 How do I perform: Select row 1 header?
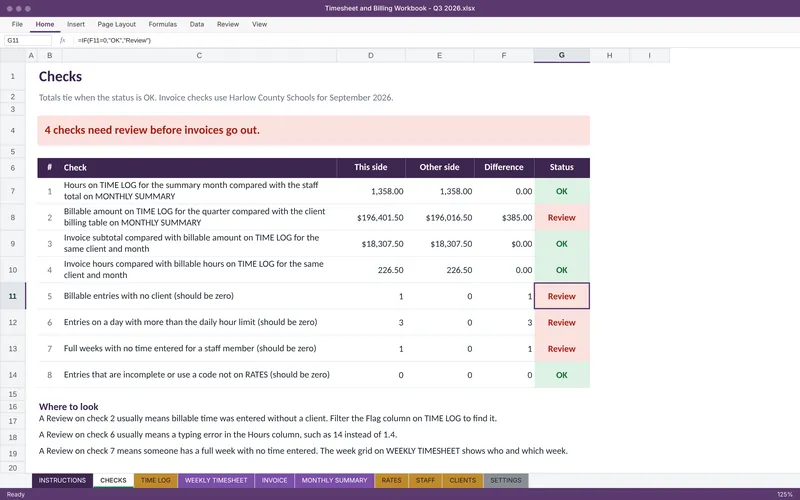click(13, 77)
